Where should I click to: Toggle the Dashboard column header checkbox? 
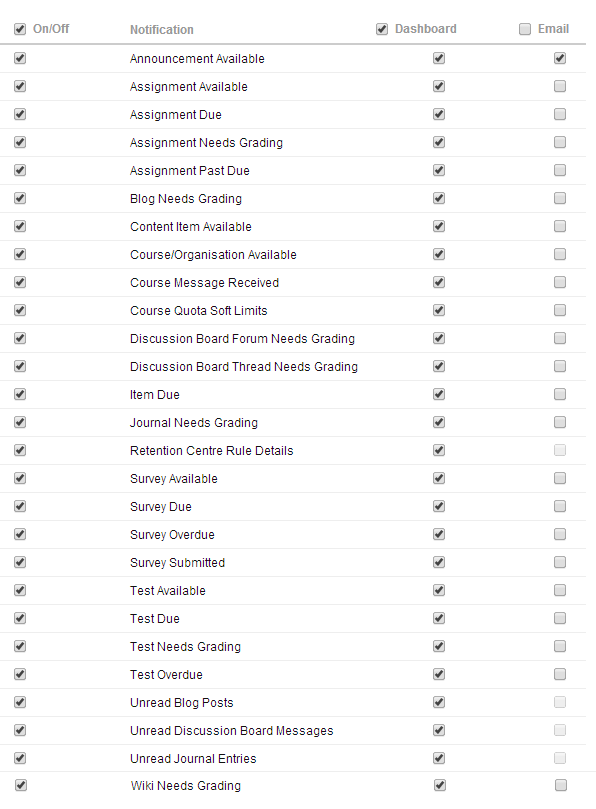(382, 29)
